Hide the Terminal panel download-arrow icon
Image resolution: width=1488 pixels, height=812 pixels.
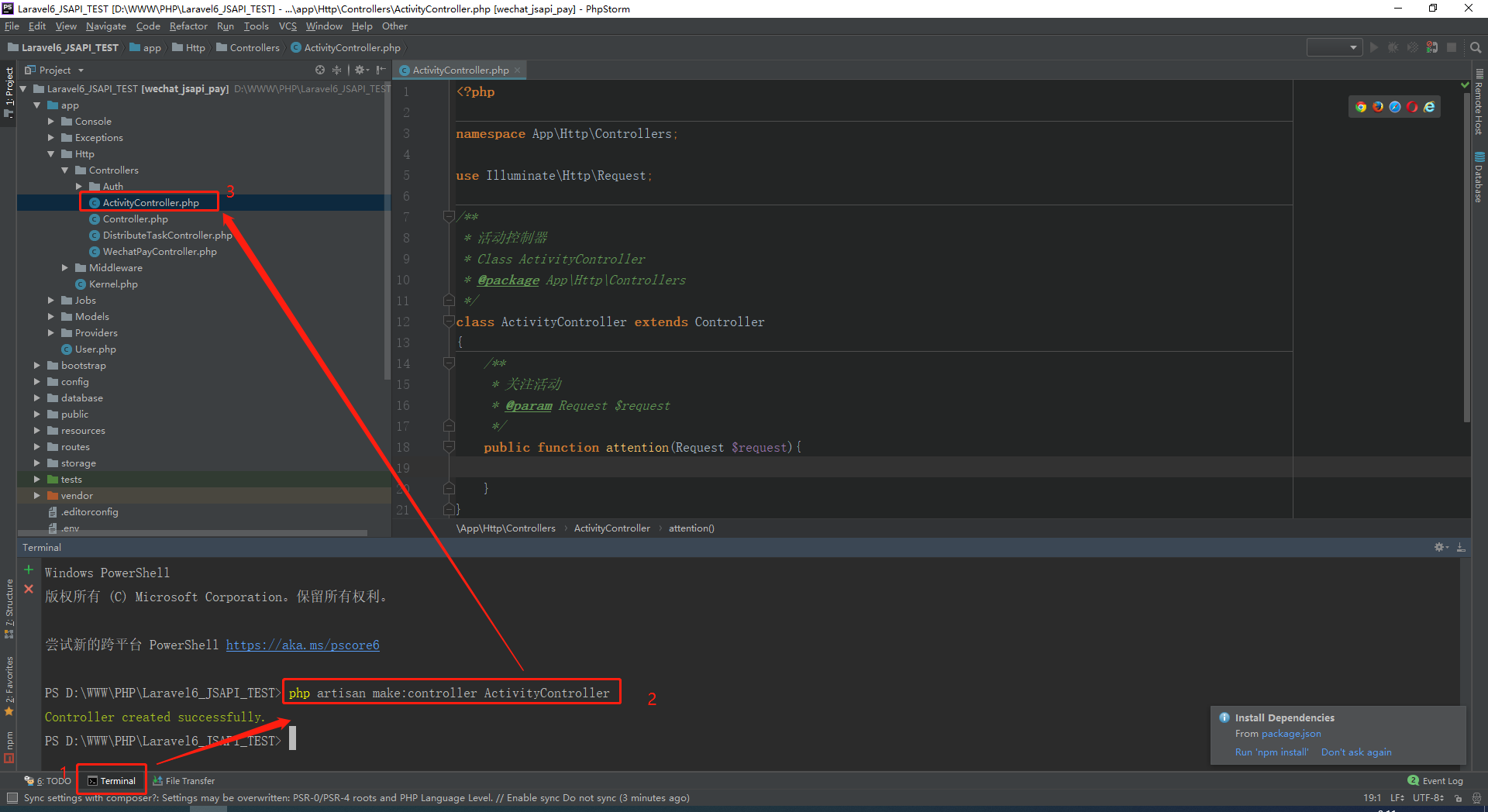click(x=1461, y=547)
